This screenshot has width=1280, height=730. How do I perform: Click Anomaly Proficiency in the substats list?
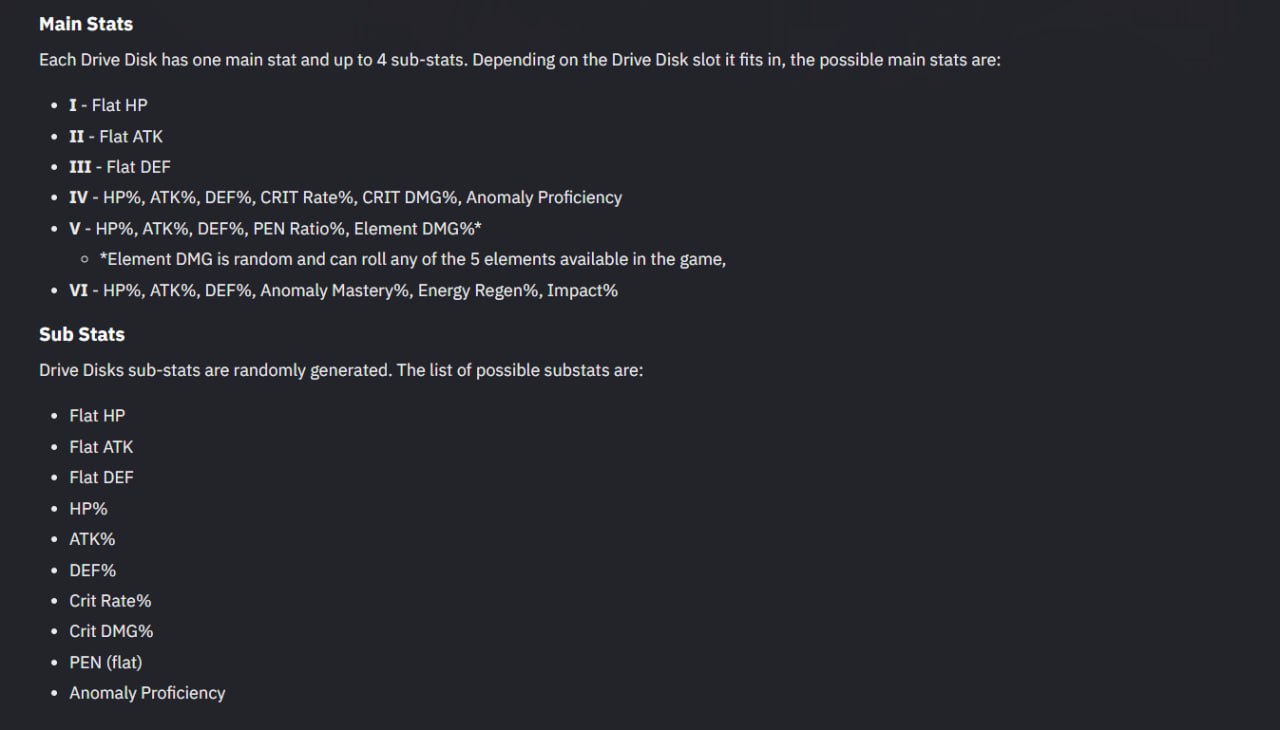(147, 694)
